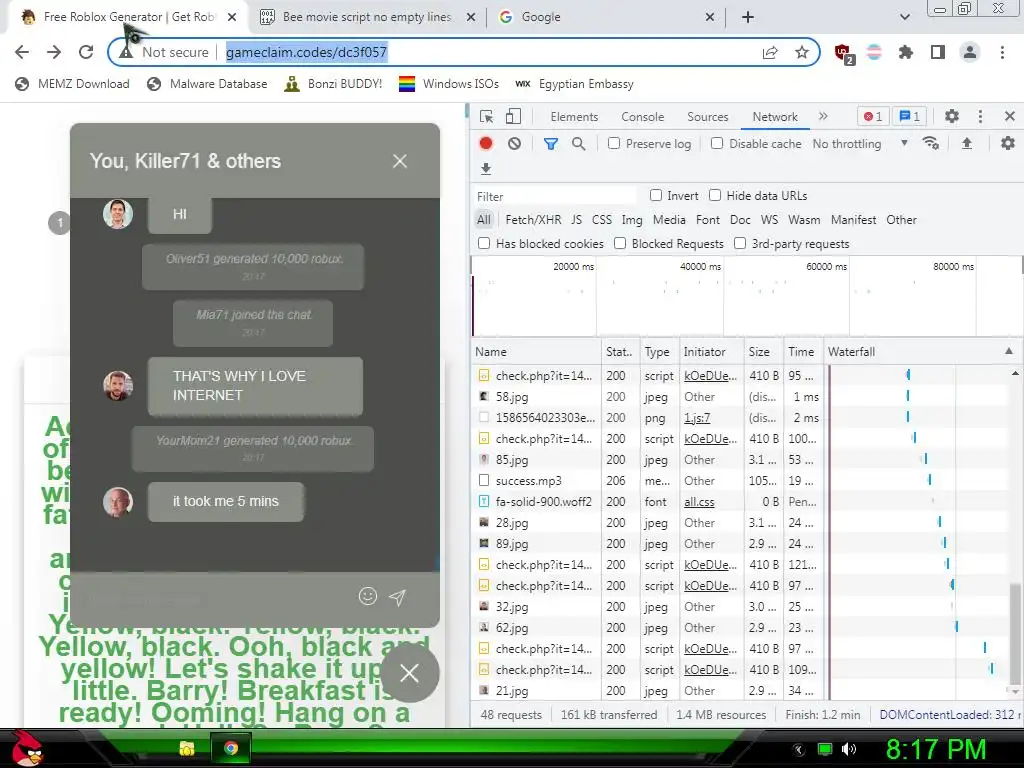Click the network Filter text field
1024x768 pixels.
(x=555, y=197)
